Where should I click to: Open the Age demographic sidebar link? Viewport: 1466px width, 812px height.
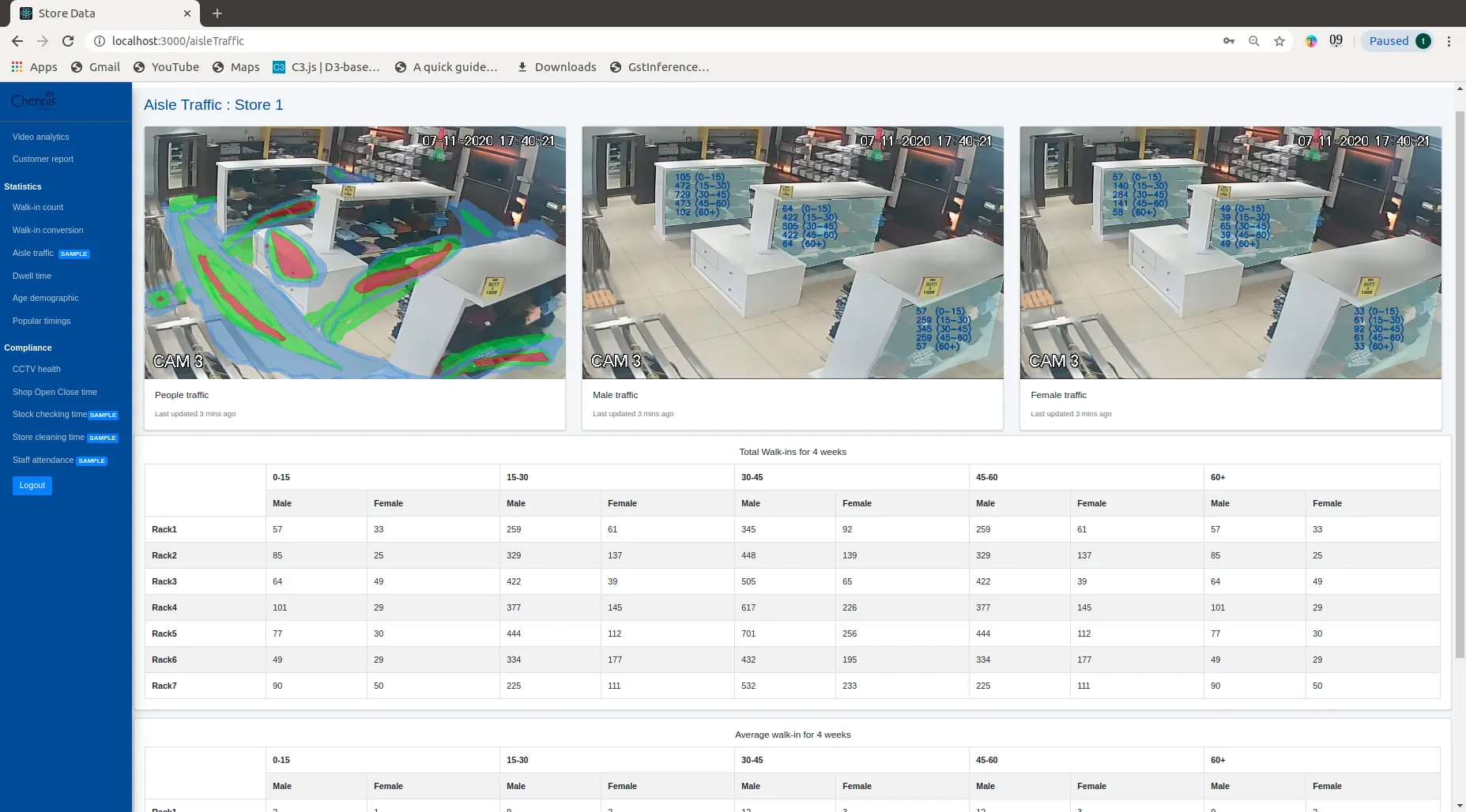[x=45, y=298]
